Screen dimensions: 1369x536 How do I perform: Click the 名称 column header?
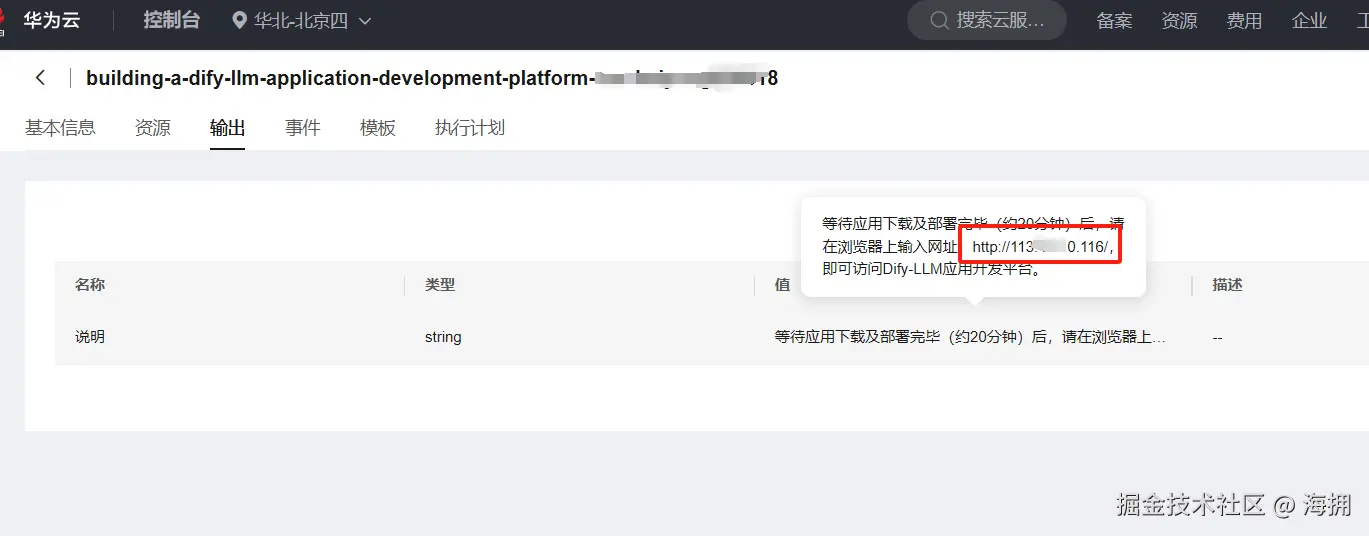pyautogui.click(x=90, y=285)
